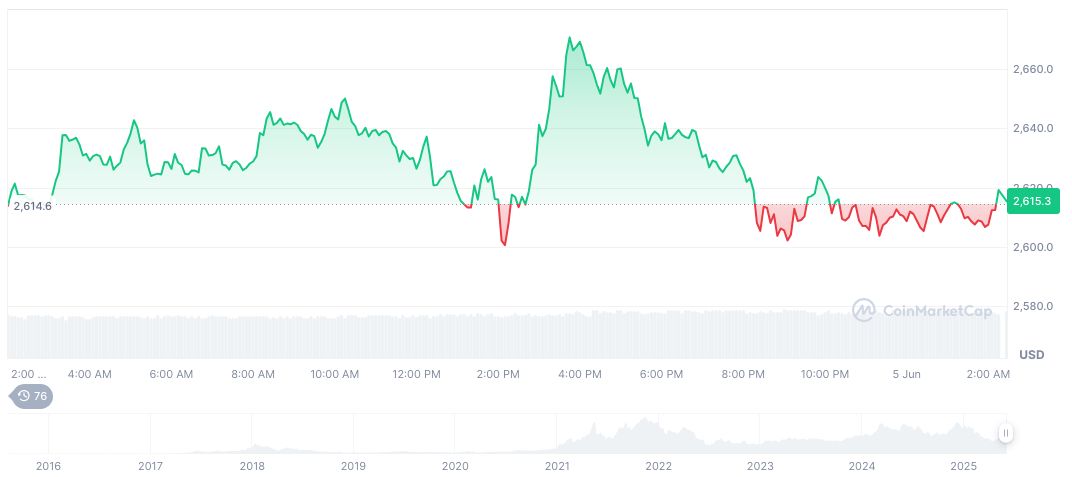The width and height of the screenshot is (1072, 477).
Task: Click the green current price tag 2,615.3
Action: (1030, 201)
